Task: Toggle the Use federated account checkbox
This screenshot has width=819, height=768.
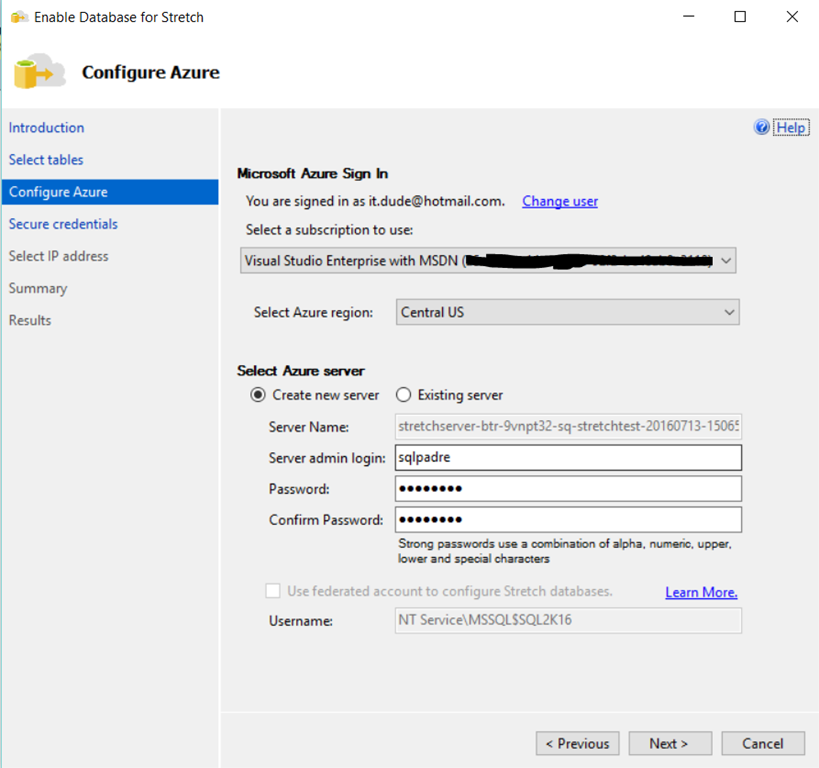Action: coord(273,591)
